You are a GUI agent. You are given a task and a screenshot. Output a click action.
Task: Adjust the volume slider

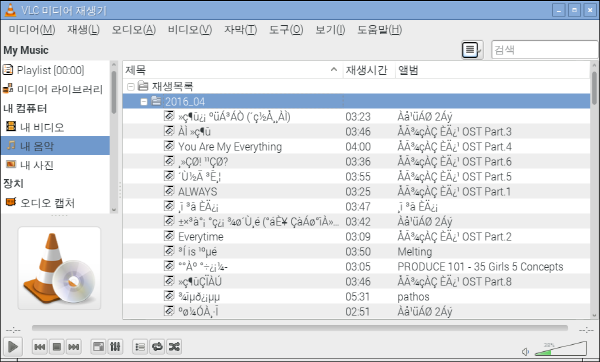561,348
